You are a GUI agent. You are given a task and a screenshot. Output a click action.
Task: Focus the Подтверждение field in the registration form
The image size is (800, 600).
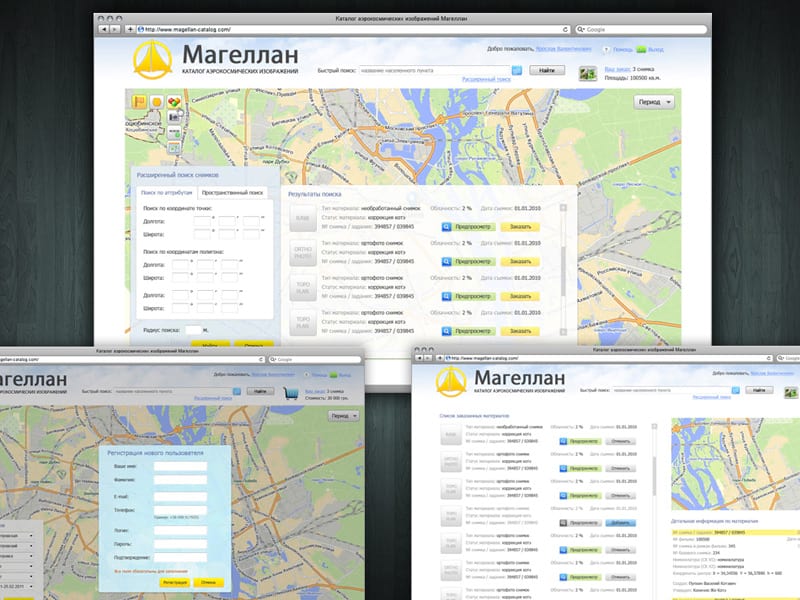[181, 558]
